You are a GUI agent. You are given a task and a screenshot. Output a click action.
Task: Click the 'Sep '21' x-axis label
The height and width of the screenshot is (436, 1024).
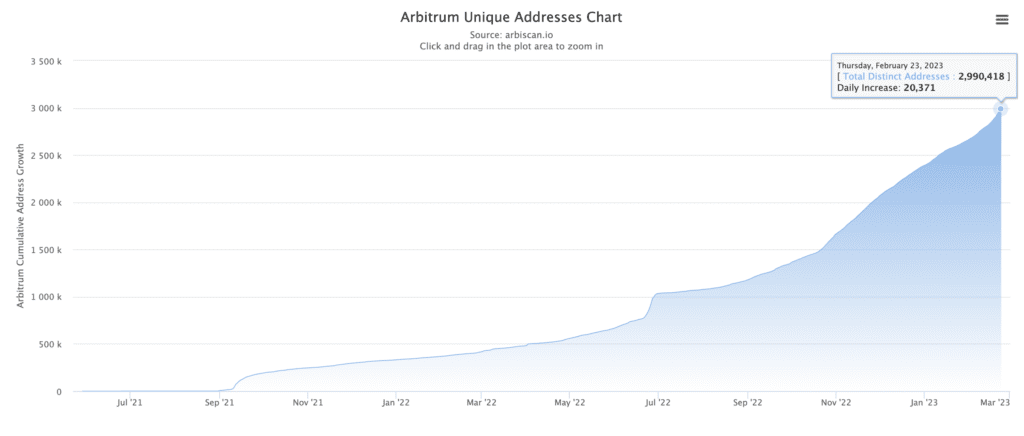pos(219,404)
